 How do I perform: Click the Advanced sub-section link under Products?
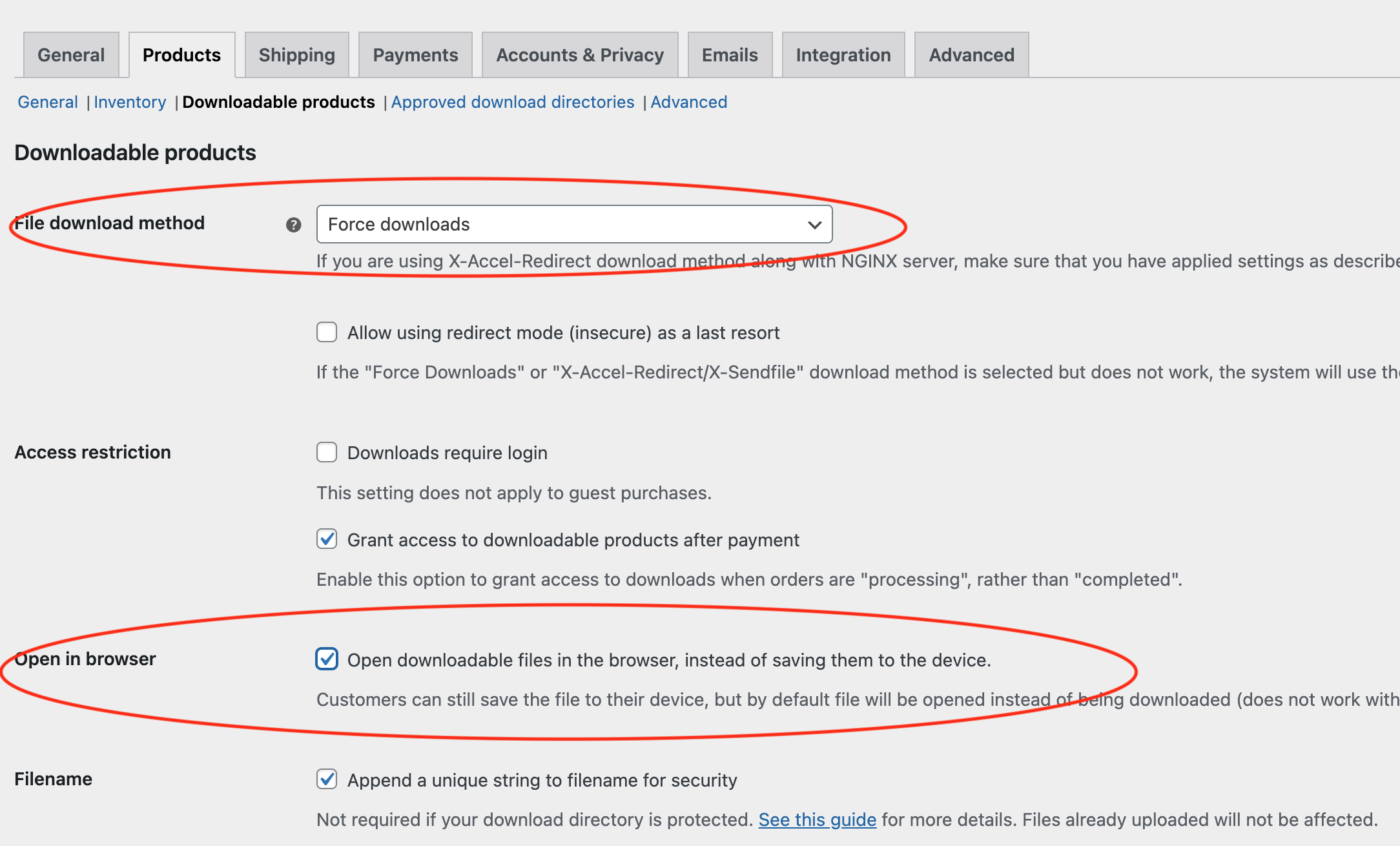coord(688,102)
